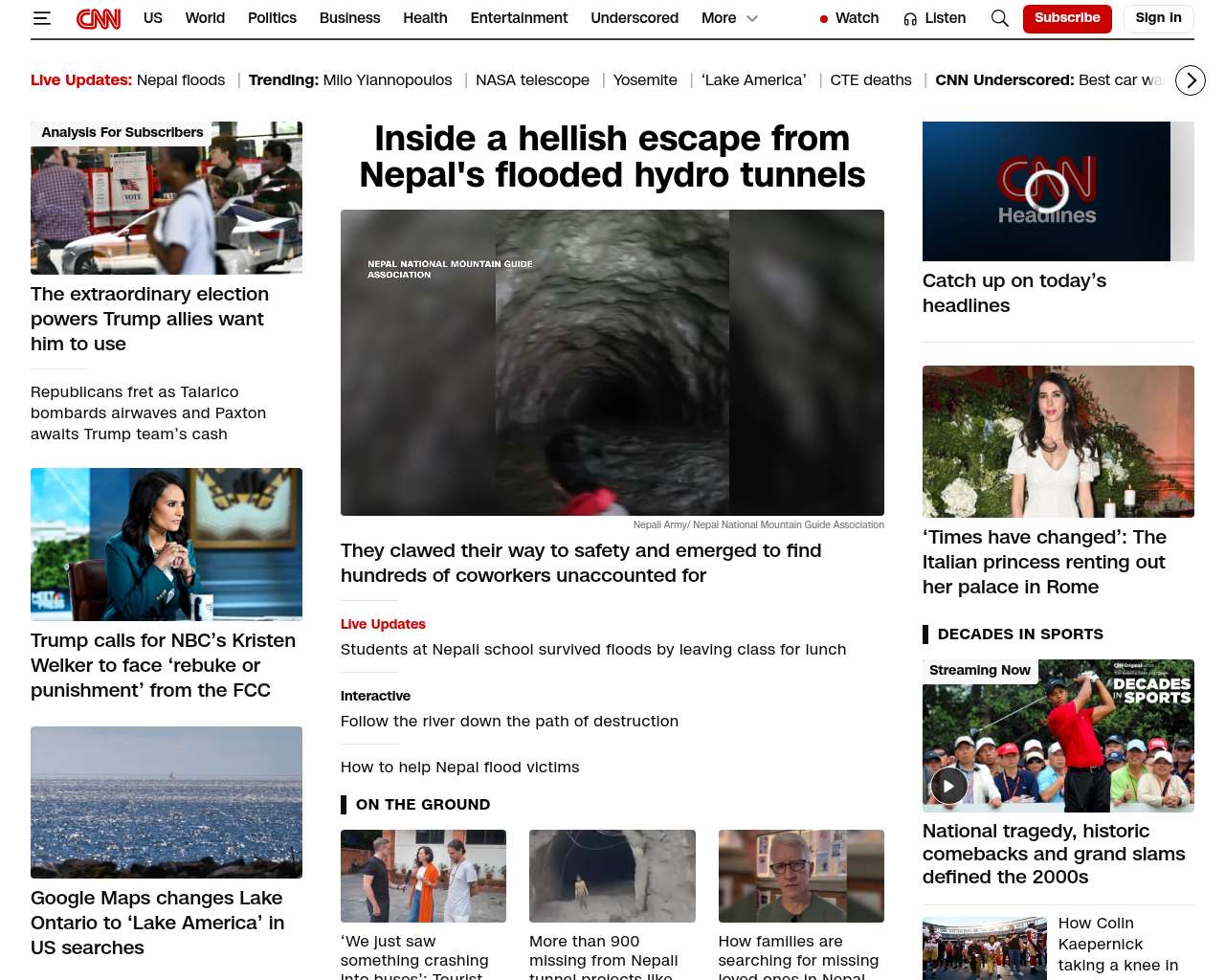Open the flooded tunnel lead image
This screenshot has width=1225, height=980.
[612, 363]
